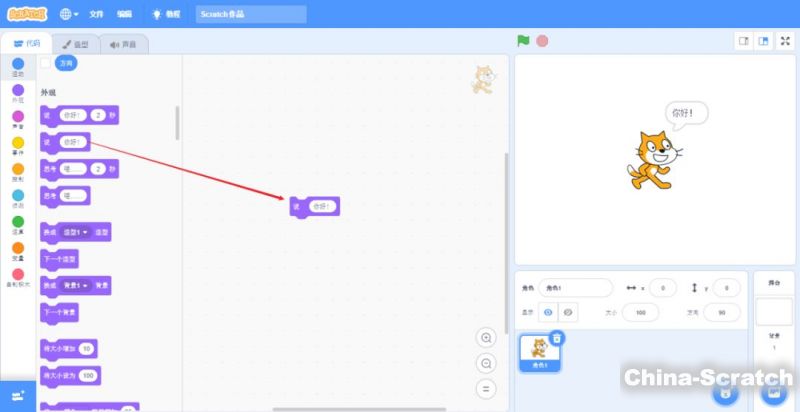Reset workspace zoom with the equals icon
800x412 pixels.
pyautogui.click(x=486, y=388)
